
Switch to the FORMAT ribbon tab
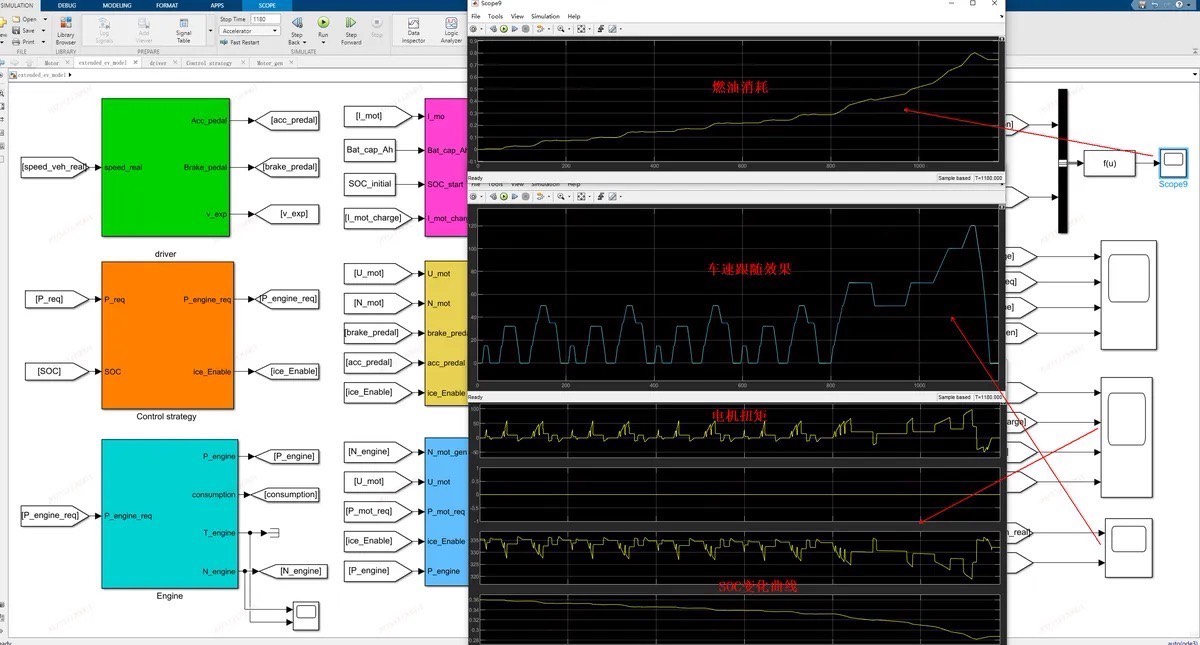click(167, 6)
